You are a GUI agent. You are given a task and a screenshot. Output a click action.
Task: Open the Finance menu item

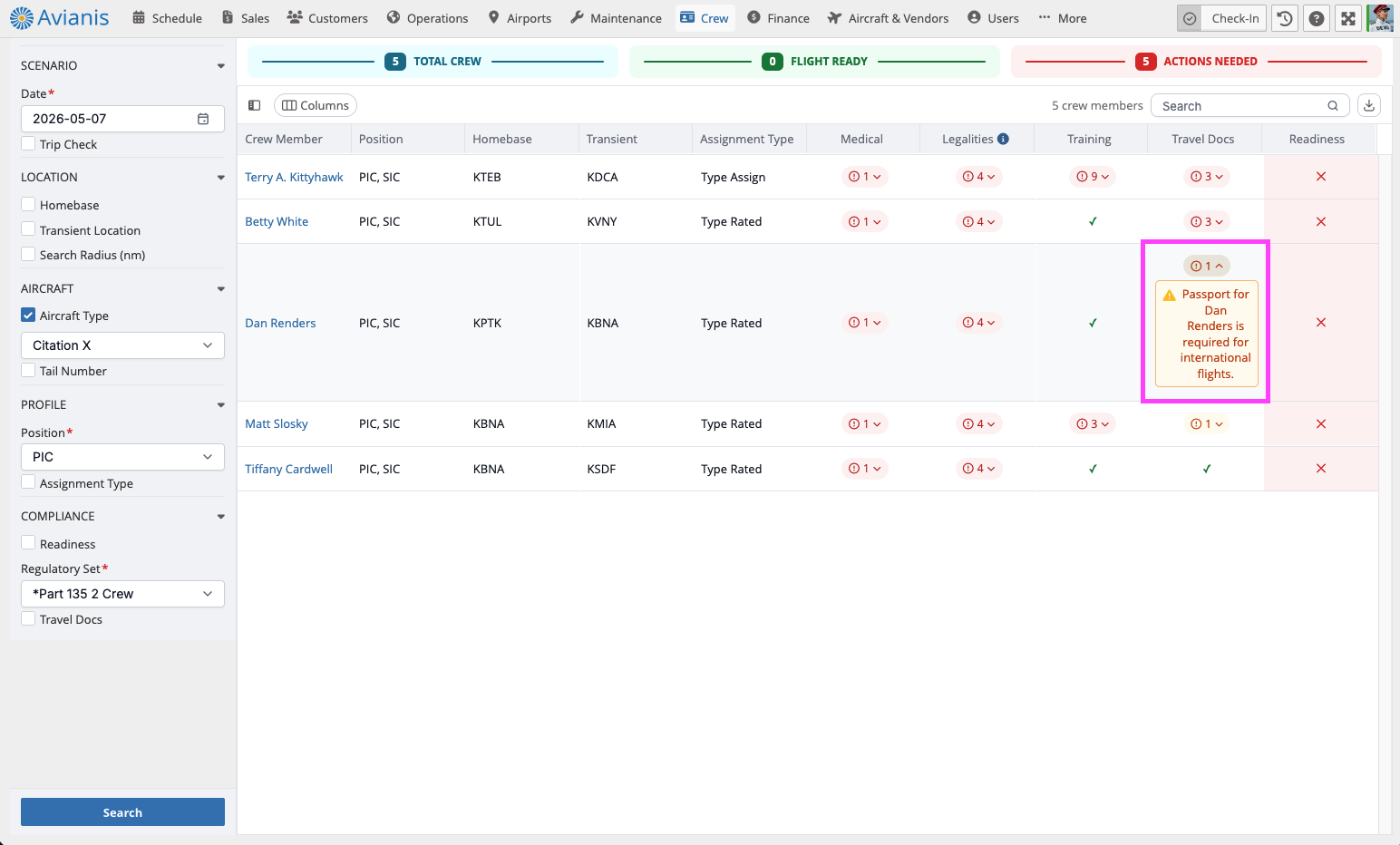pos(778,18)
